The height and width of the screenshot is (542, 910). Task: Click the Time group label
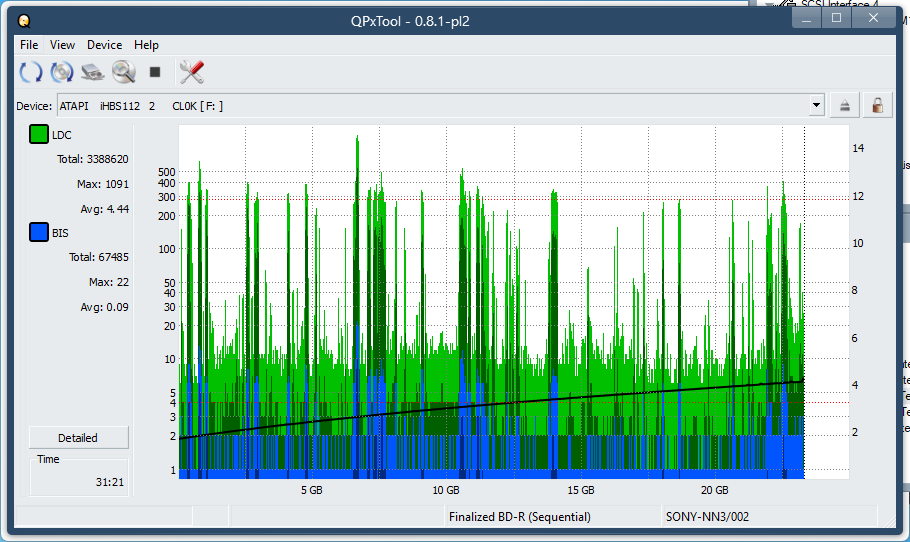(48, 459)
